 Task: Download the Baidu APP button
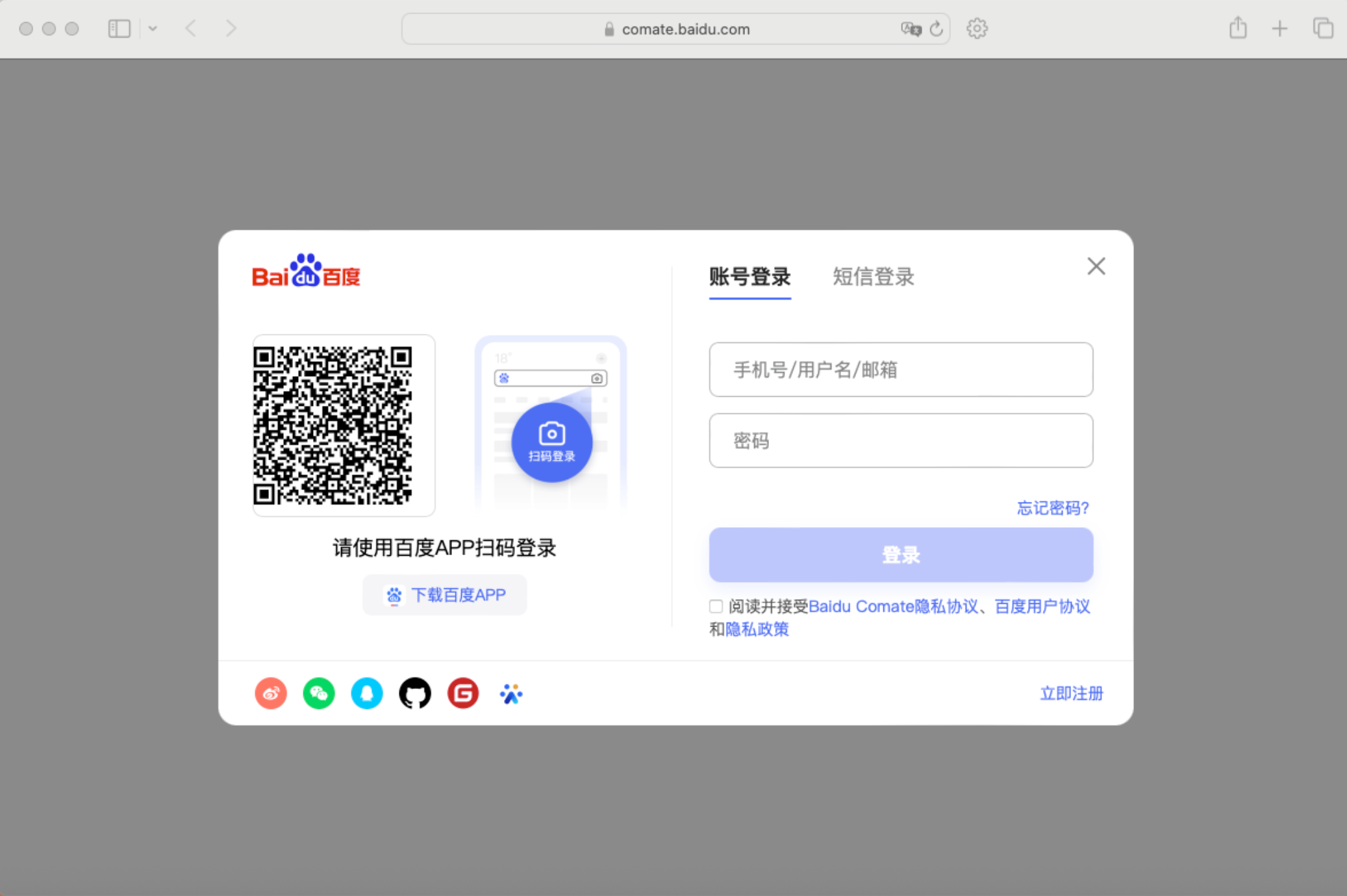coord(445,595)
